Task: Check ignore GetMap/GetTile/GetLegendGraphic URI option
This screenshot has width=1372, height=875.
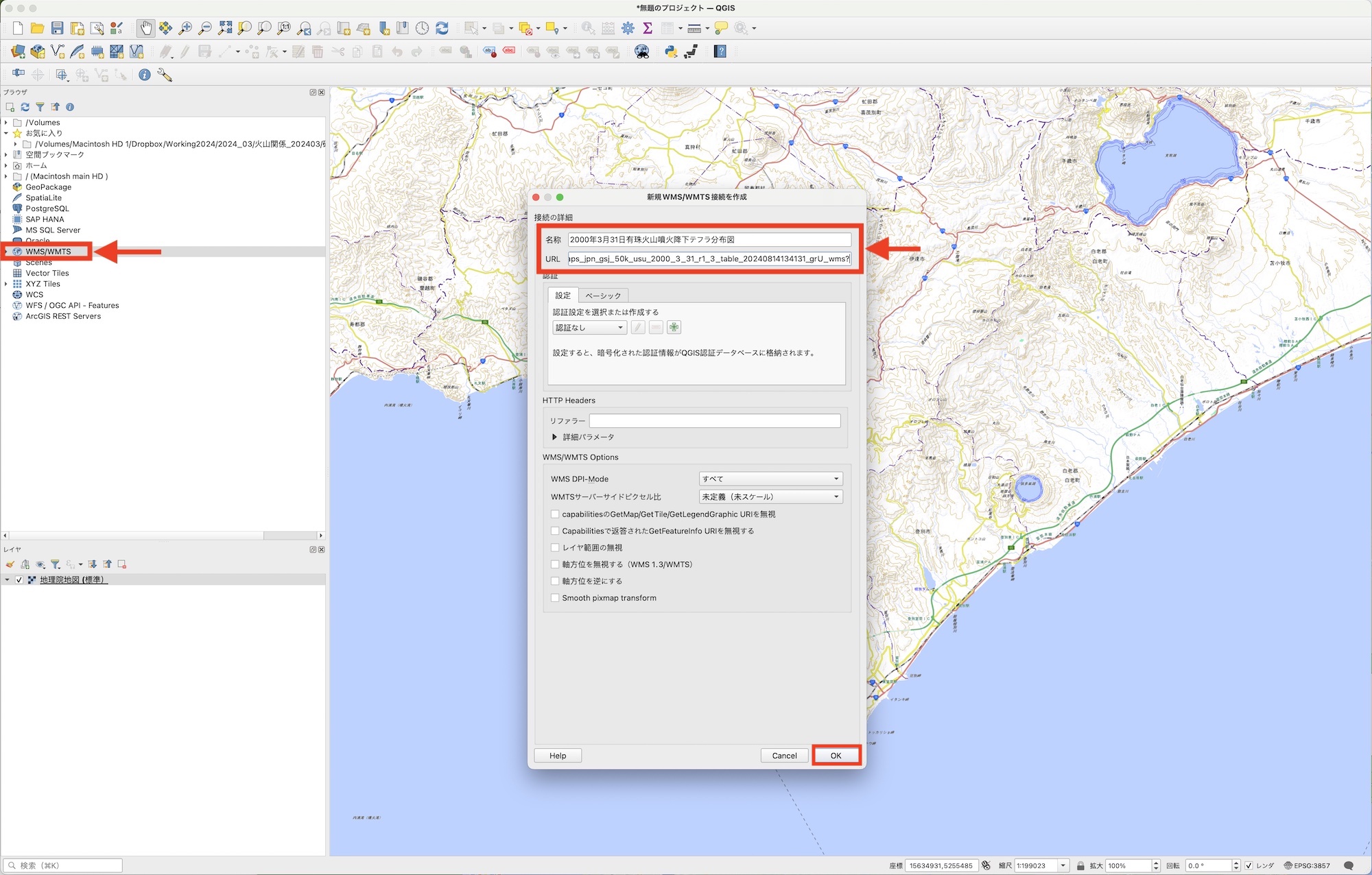Action: click(555, 514)
